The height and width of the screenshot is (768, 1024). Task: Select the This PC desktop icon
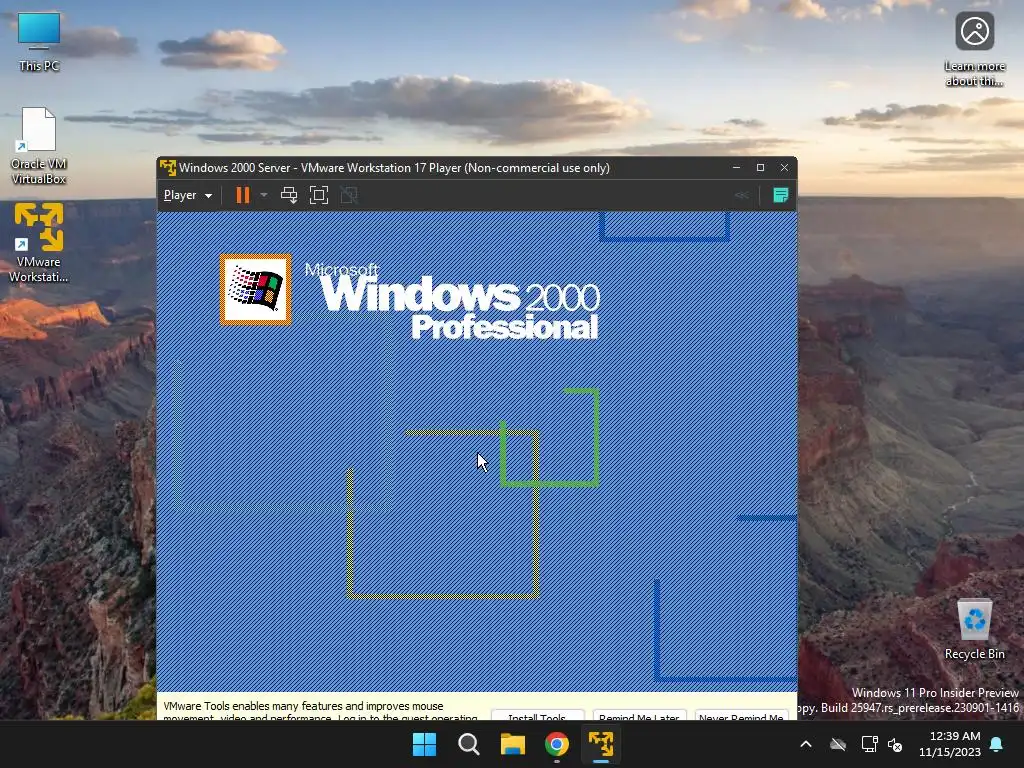click(39, 41)
